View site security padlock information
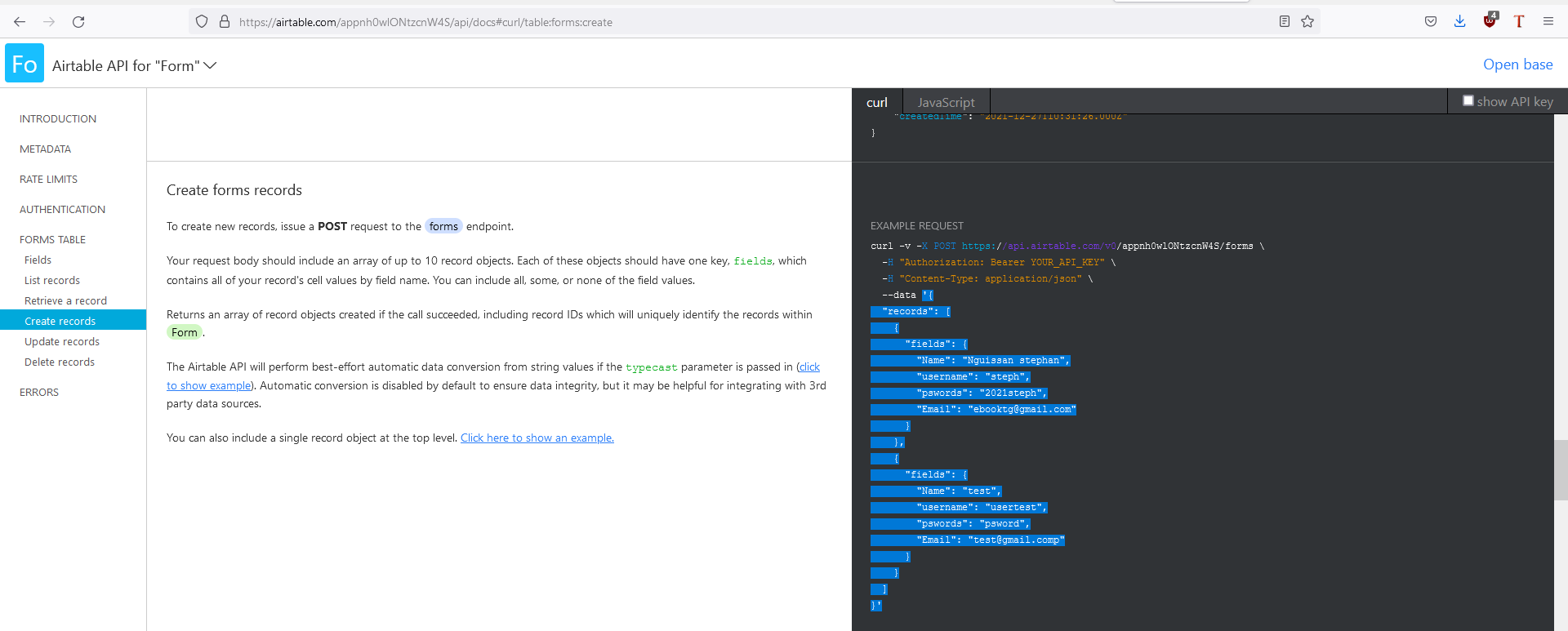The width and height of the screenshot is (1568, 631). pos(225,22)
